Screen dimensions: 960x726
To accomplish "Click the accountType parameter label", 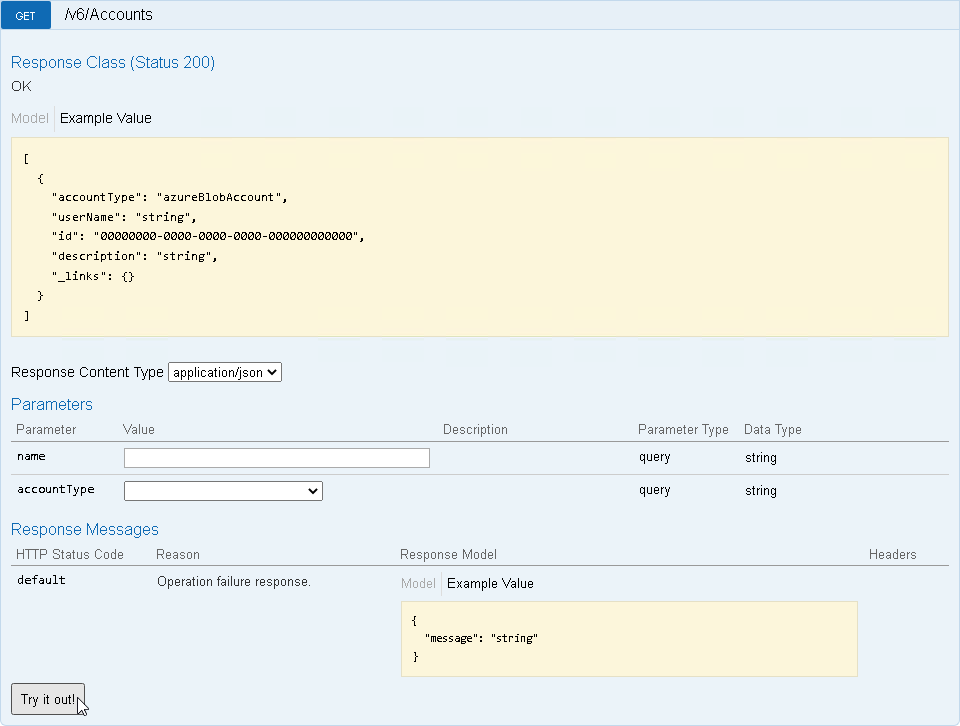I will pos(56,490).
